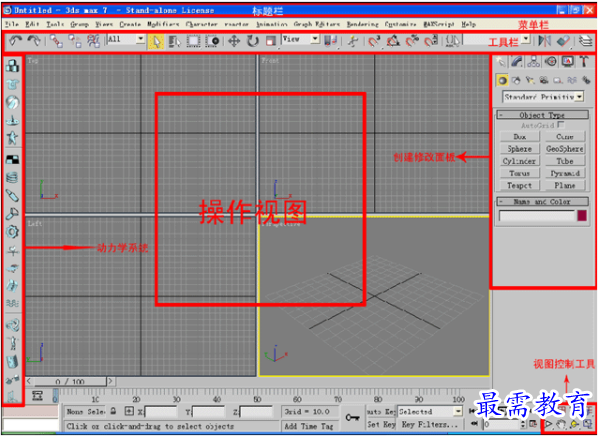
Task: Create reactor Rigid Body Collection (cubes icon)
Action: (x=13, y=65)
